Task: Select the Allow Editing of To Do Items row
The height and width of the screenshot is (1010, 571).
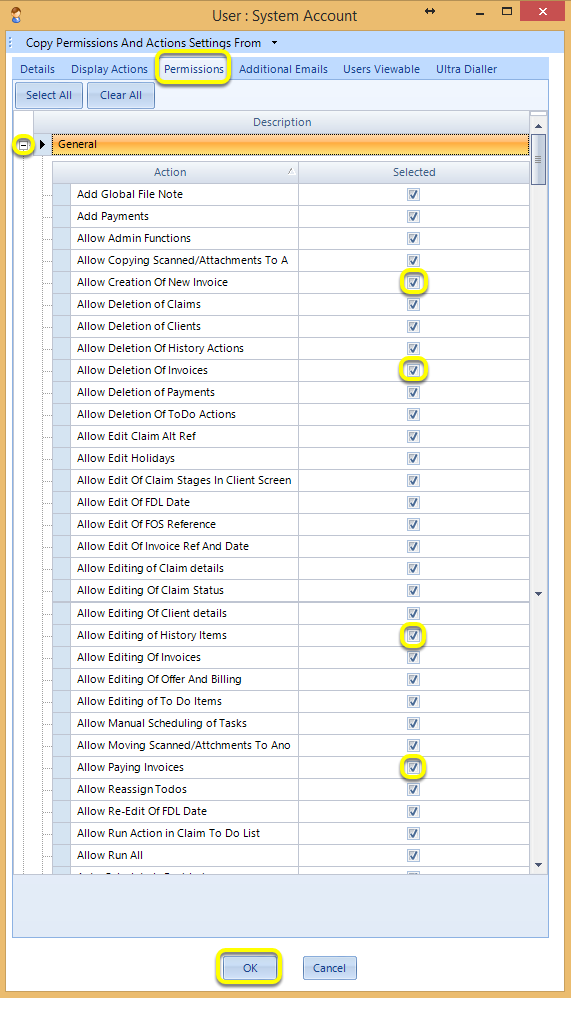Action: [291, 701]
